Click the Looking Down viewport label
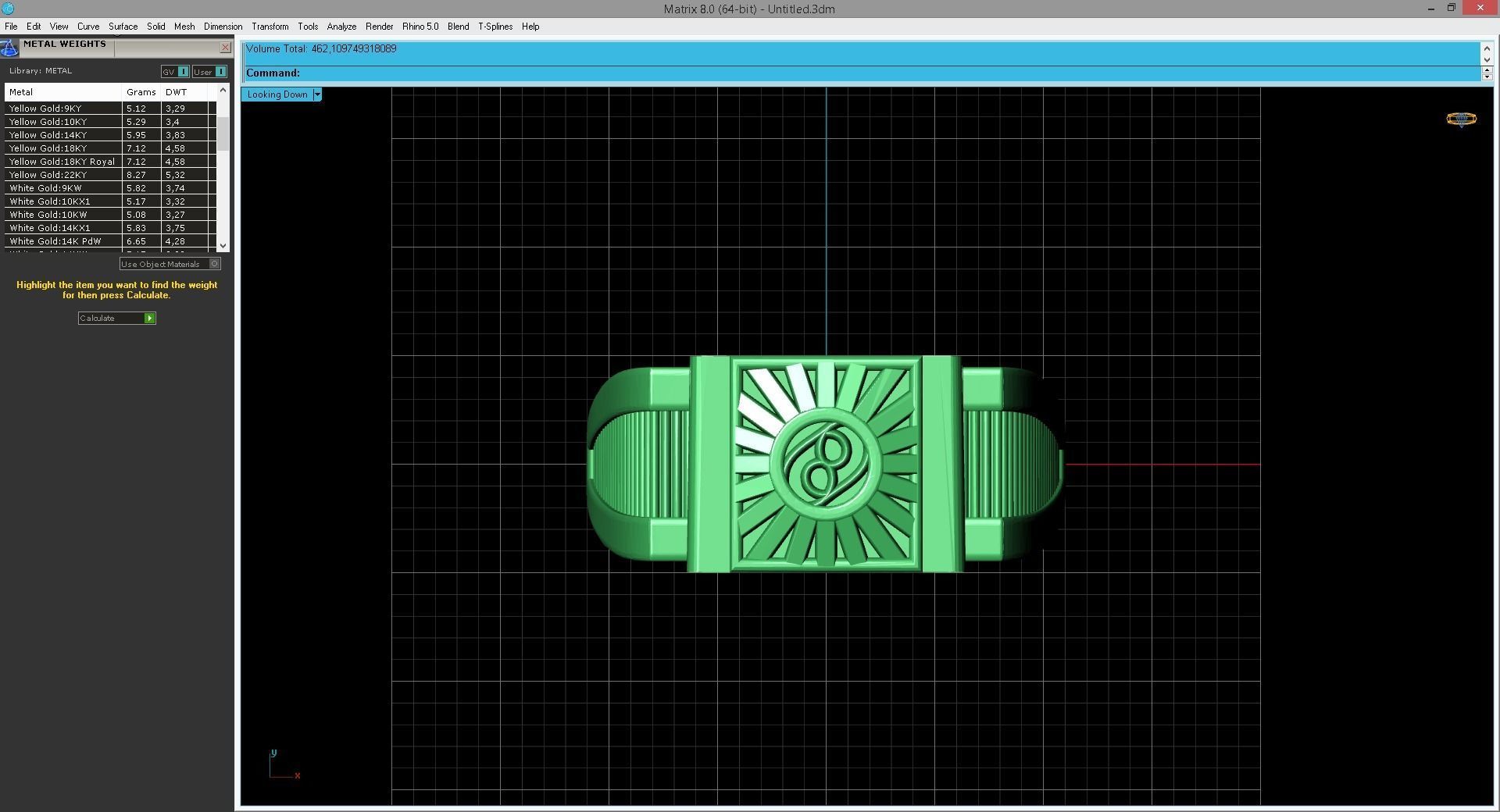The height and width of the screenshot is (812, 1500). point(277,94)
